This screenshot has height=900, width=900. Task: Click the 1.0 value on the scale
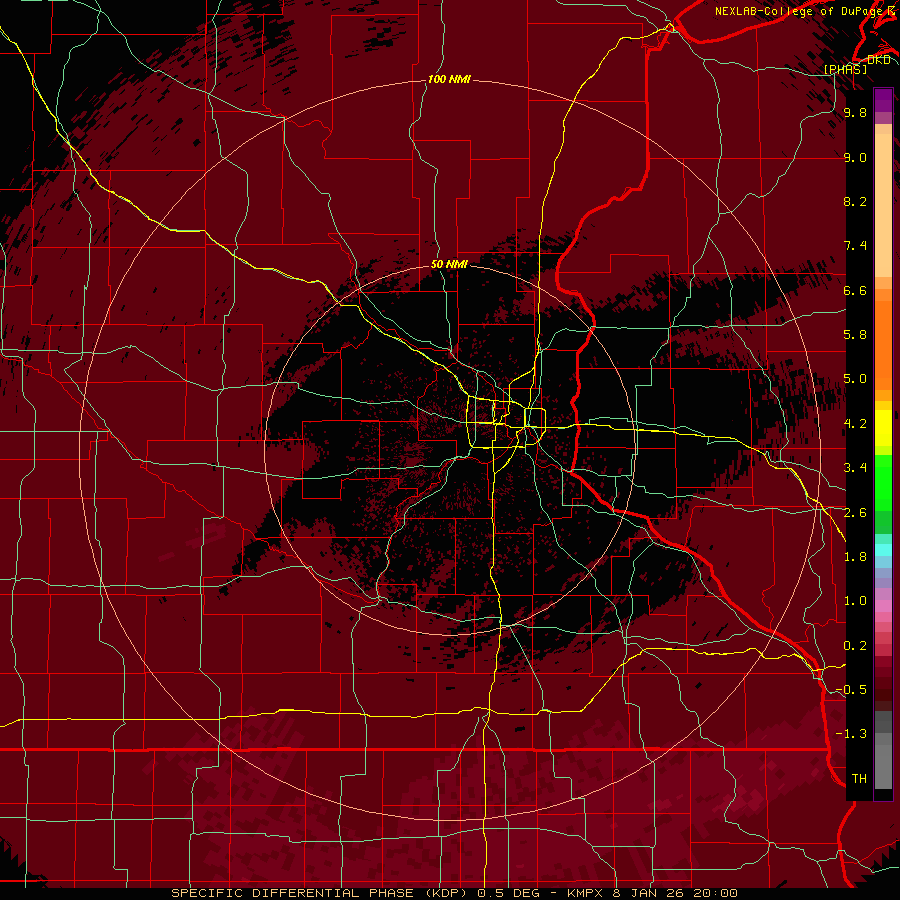855,601
